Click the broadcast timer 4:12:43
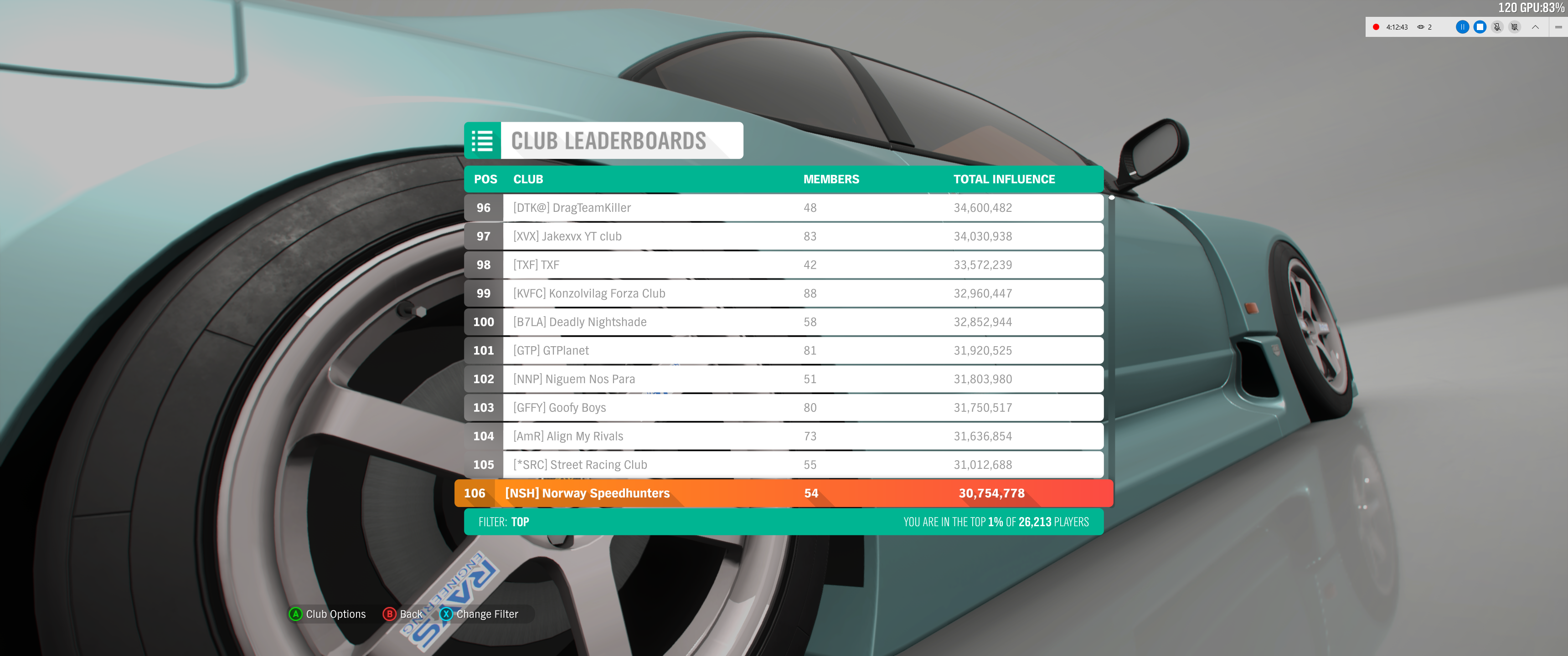 coord(1396,27)
